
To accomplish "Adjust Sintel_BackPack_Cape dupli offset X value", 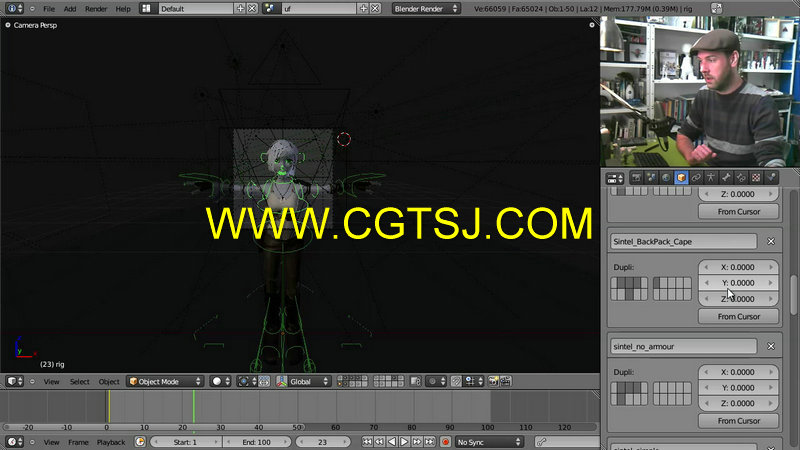I will pos(738,267).
